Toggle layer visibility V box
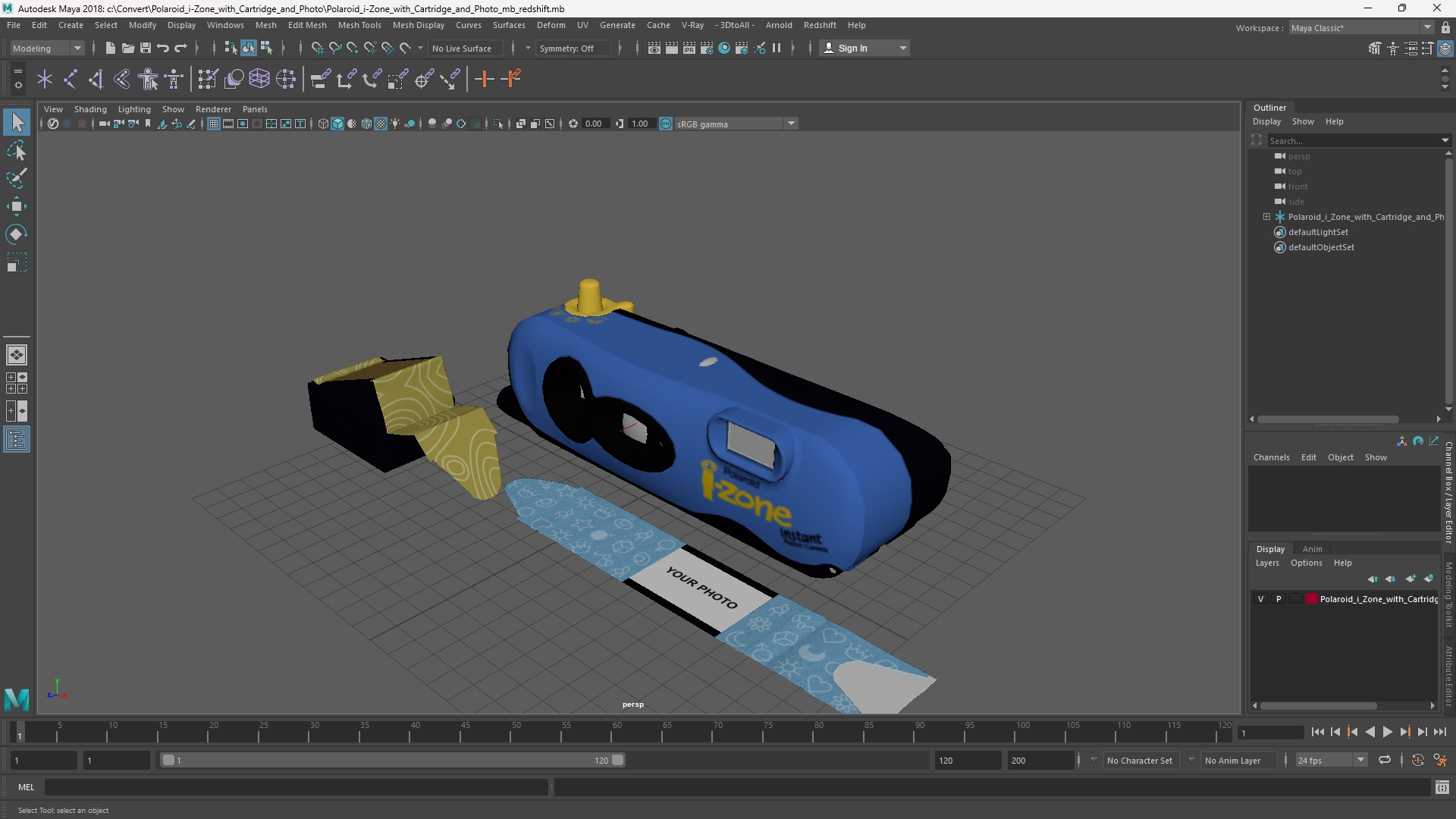Screen dimensions: 1456x819 [1261, 599]
